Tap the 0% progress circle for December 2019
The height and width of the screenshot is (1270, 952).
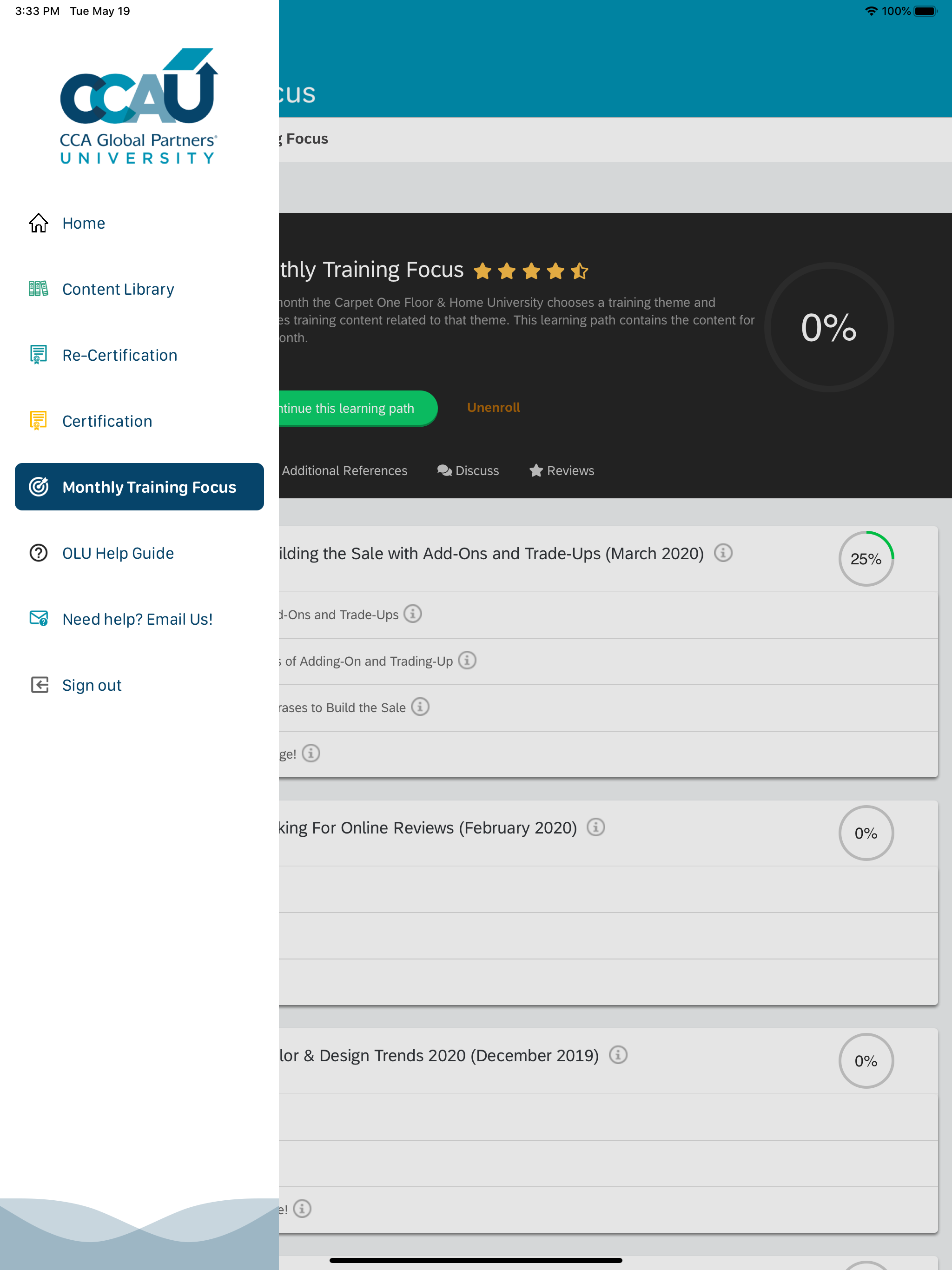[866, 1061]
